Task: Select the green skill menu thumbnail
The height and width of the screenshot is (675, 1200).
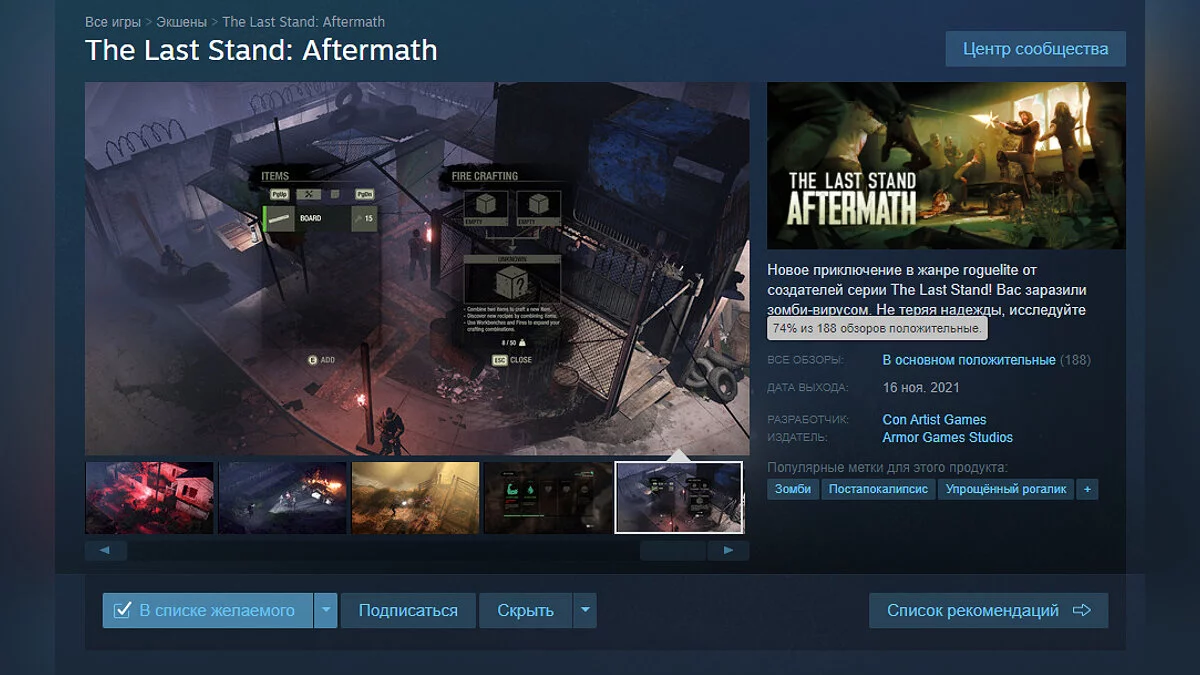Action: 548,497
